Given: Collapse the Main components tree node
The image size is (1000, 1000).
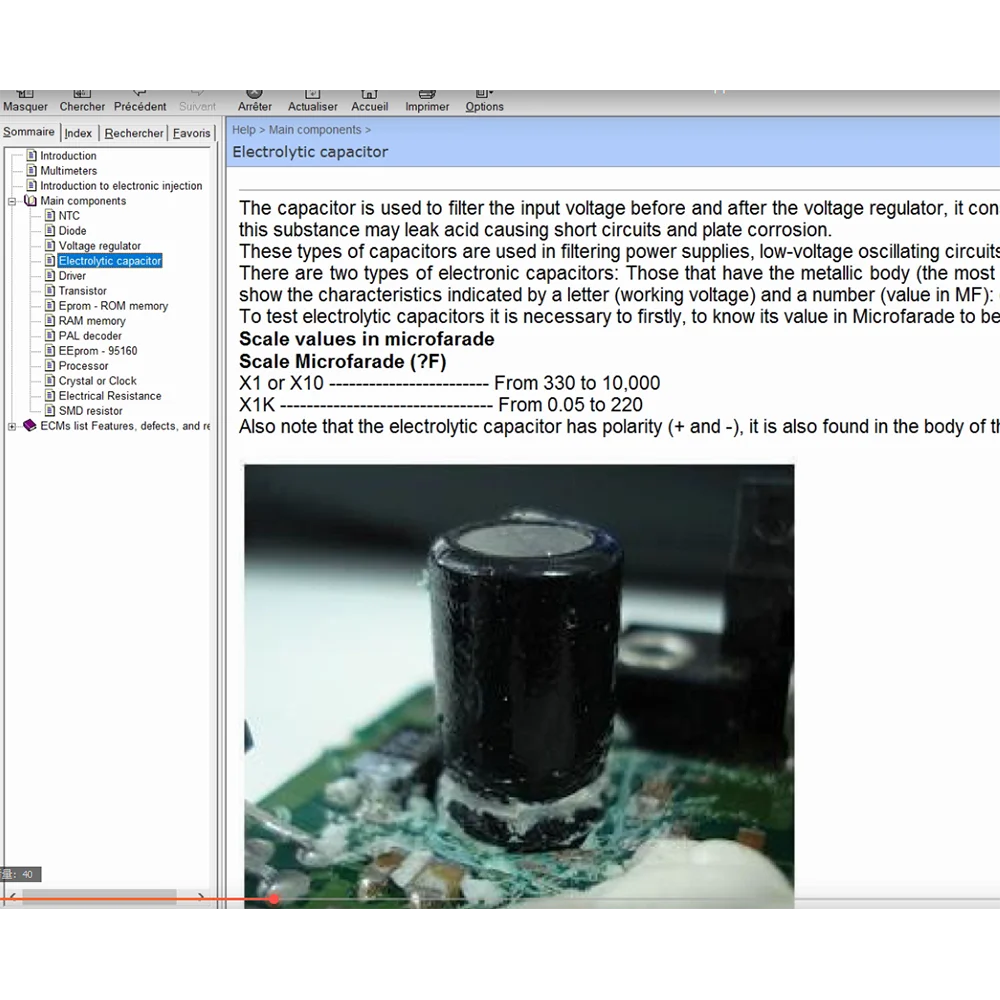Looking at the screenshot, I should [x=11, y=201].
